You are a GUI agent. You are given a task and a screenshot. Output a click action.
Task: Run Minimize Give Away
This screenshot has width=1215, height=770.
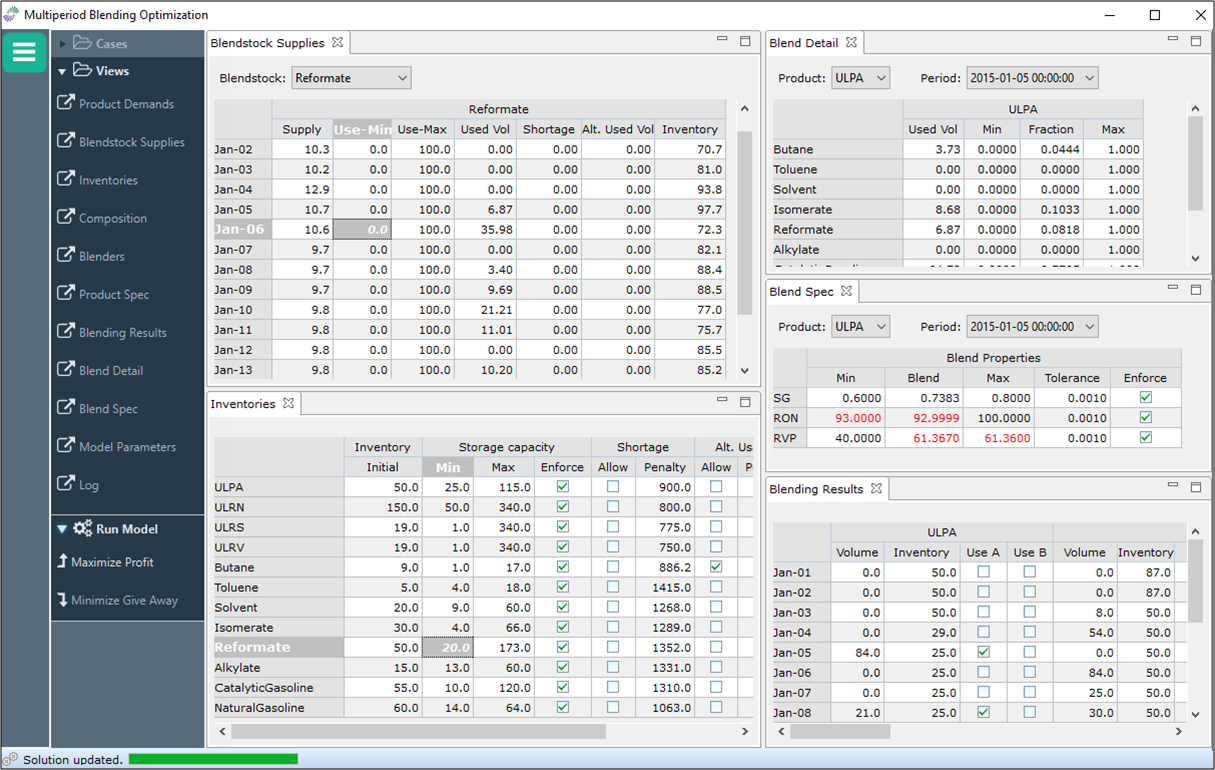pos(123,600)
